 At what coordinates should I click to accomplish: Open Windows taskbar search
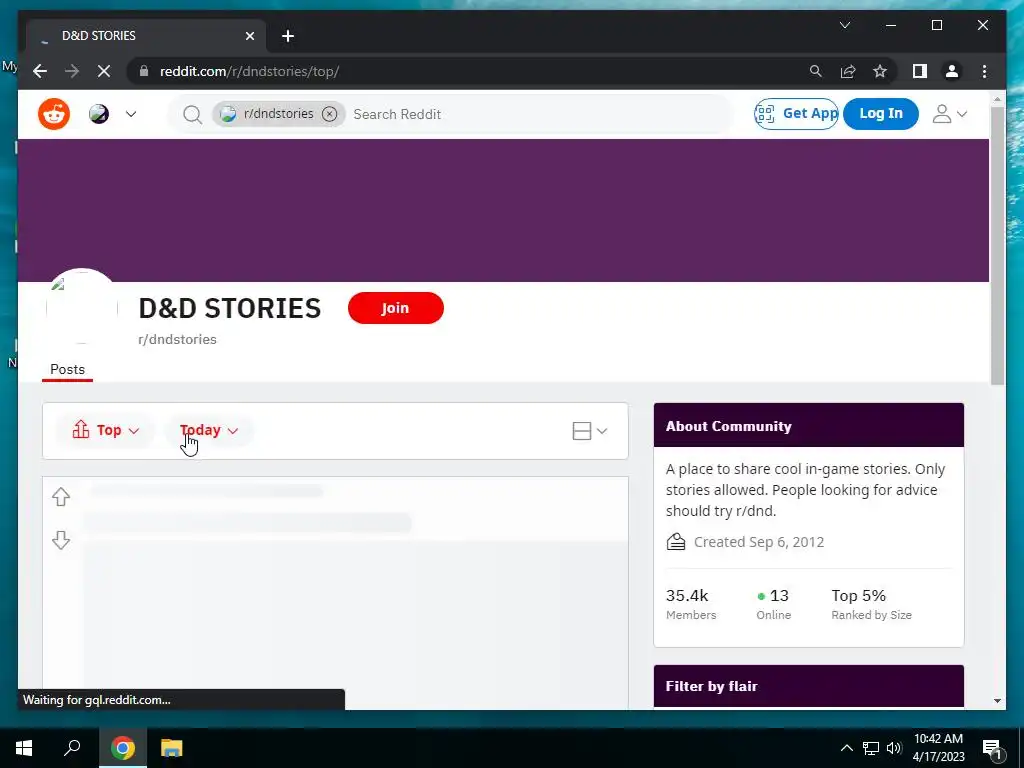pos(72,748)
